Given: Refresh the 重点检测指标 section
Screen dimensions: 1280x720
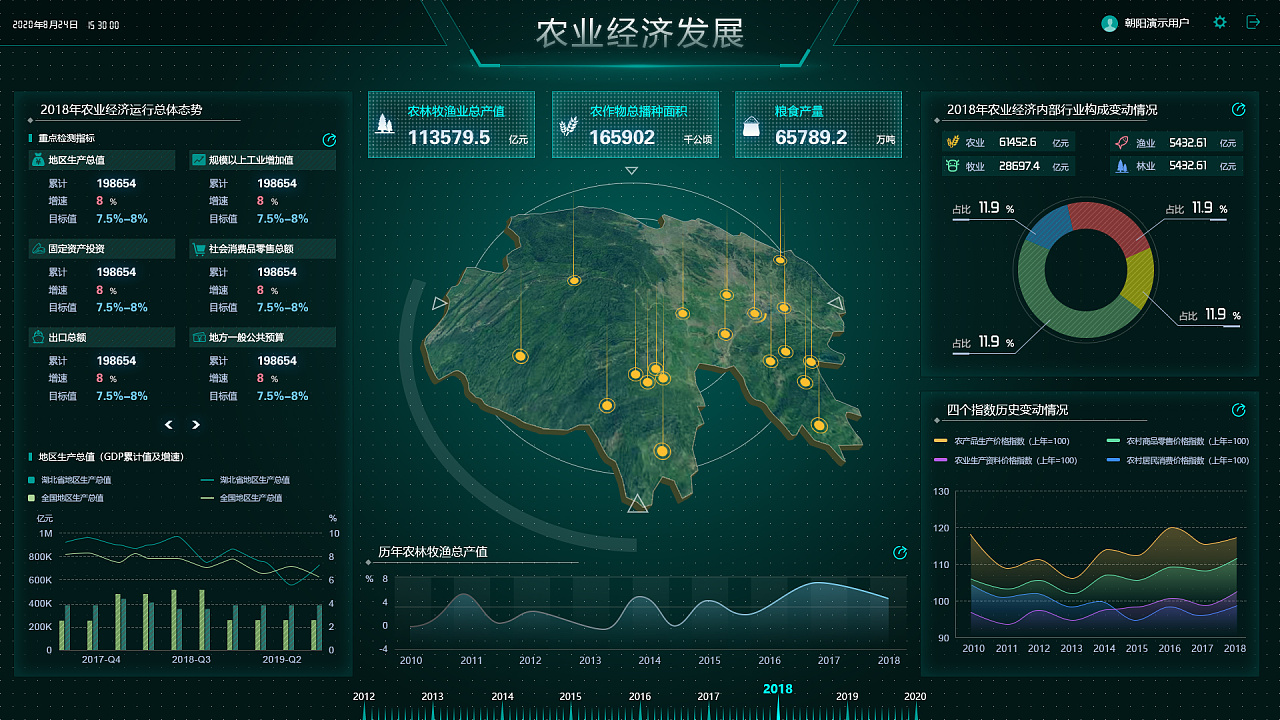Looking at the screenshot, I should pyautogui.click(x=329, y=139).
